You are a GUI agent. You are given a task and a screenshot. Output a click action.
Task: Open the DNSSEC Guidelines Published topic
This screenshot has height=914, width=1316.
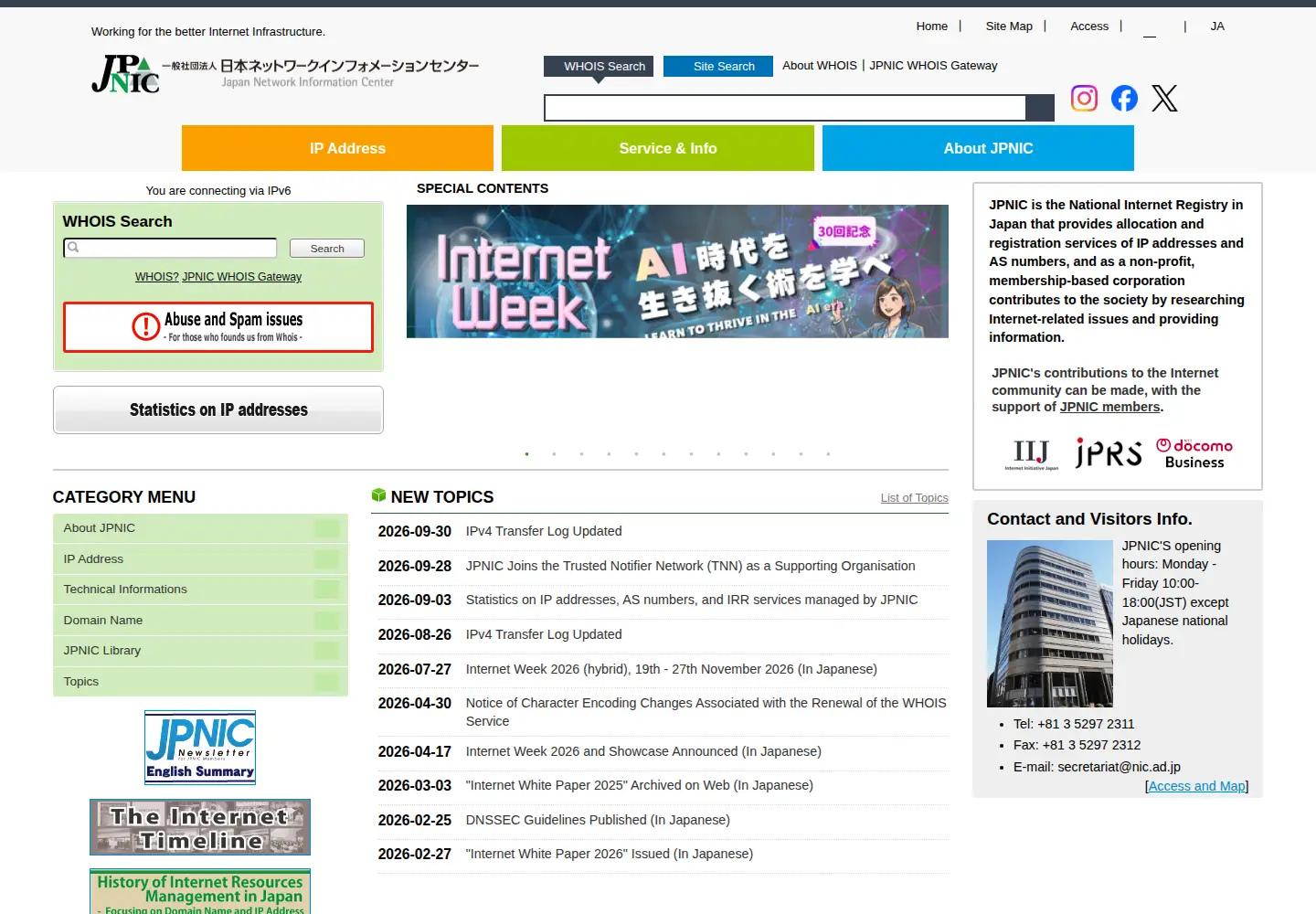[598, 820]
